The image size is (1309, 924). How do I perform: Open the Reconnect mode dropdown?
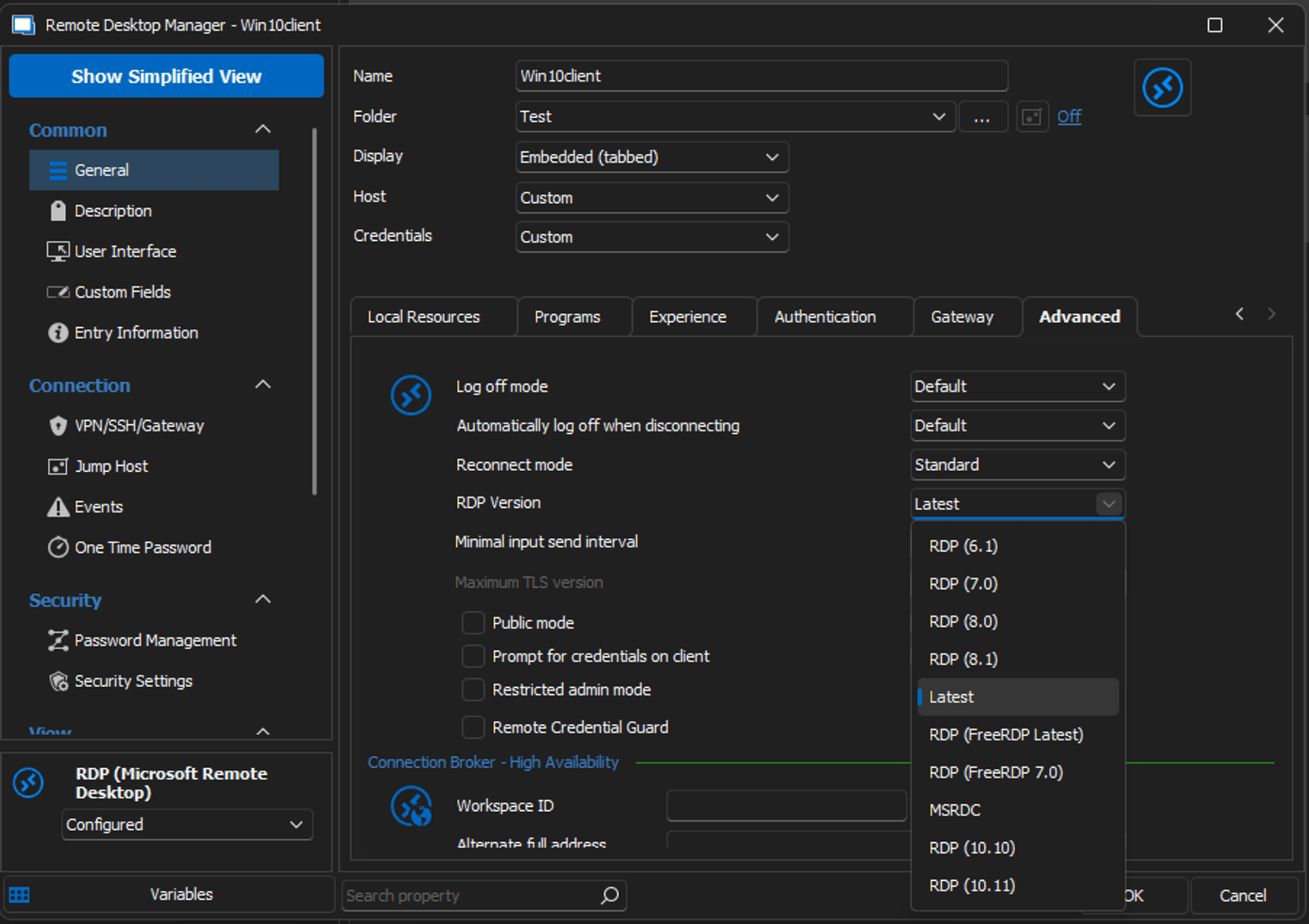(x=1018, y=465)
